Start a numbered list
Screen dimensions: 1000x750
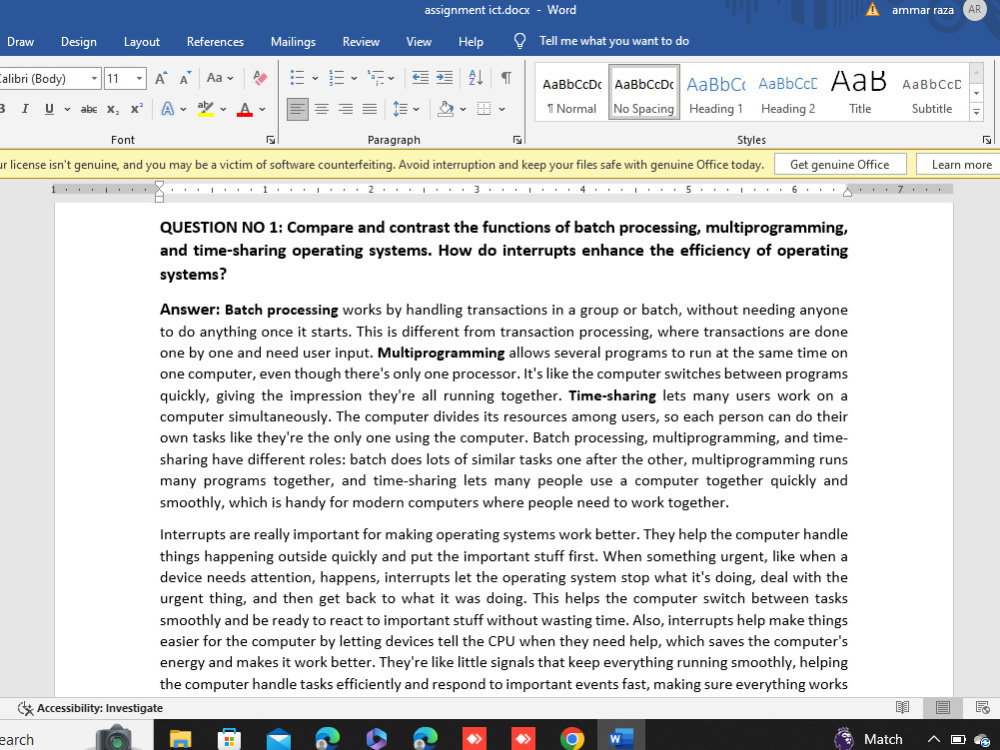336,78
